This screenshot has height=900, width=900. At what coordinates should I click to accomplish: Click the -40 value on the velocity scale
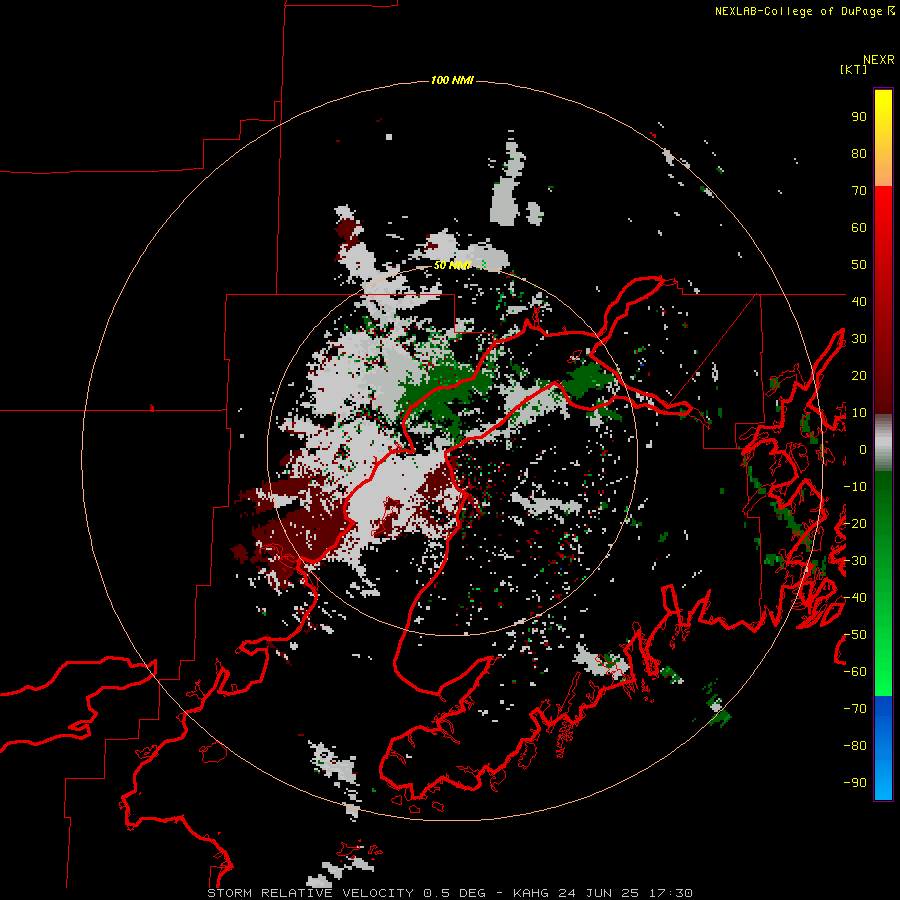855,598
